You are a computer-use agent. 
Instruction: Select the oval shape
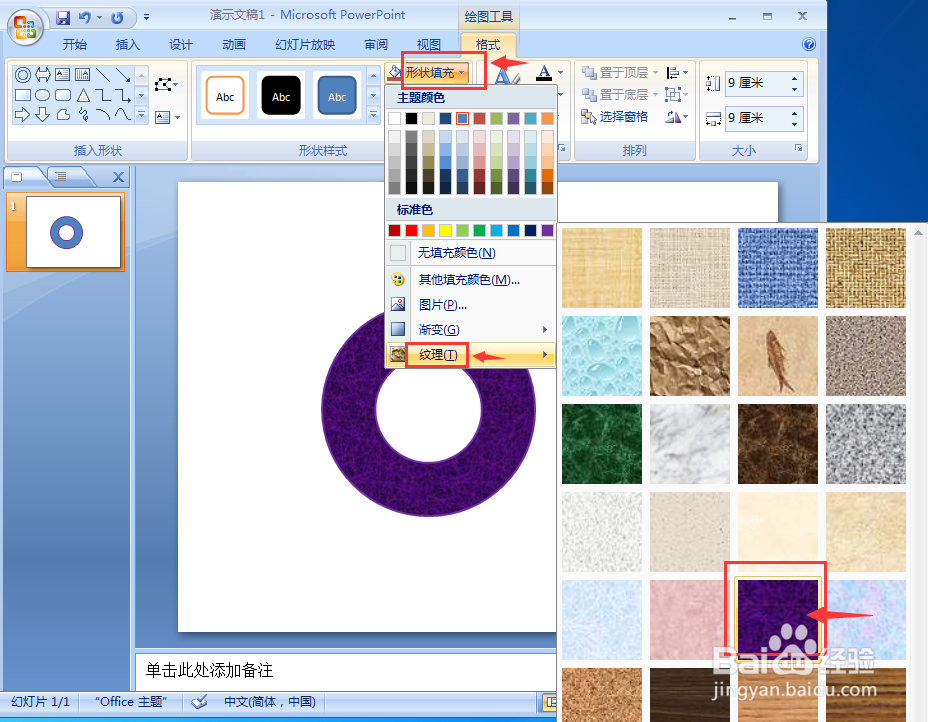tap(43, 95)
